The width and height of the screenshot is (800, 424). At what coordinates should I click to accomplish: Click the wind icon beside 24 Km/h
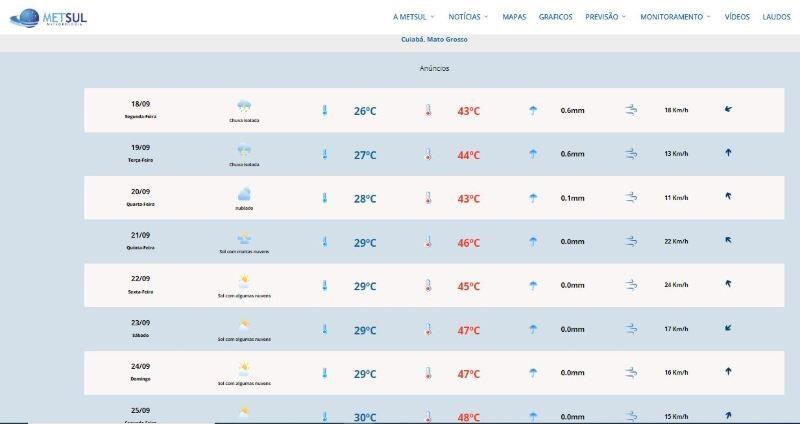631,286
